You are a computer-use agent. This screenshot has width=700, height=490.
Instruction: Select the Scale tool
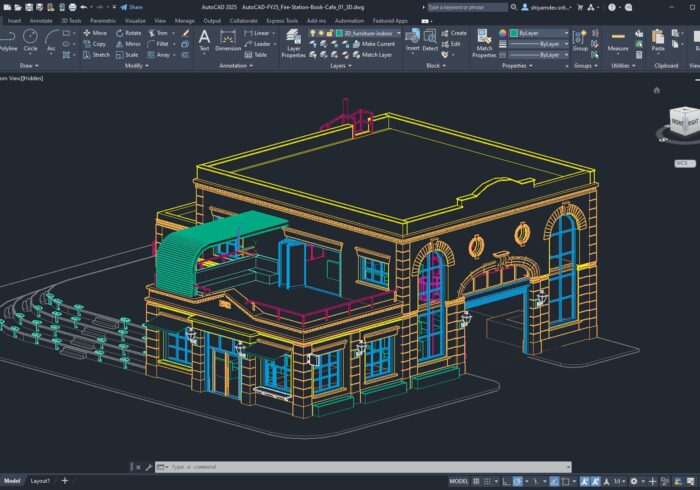[127, 54]
